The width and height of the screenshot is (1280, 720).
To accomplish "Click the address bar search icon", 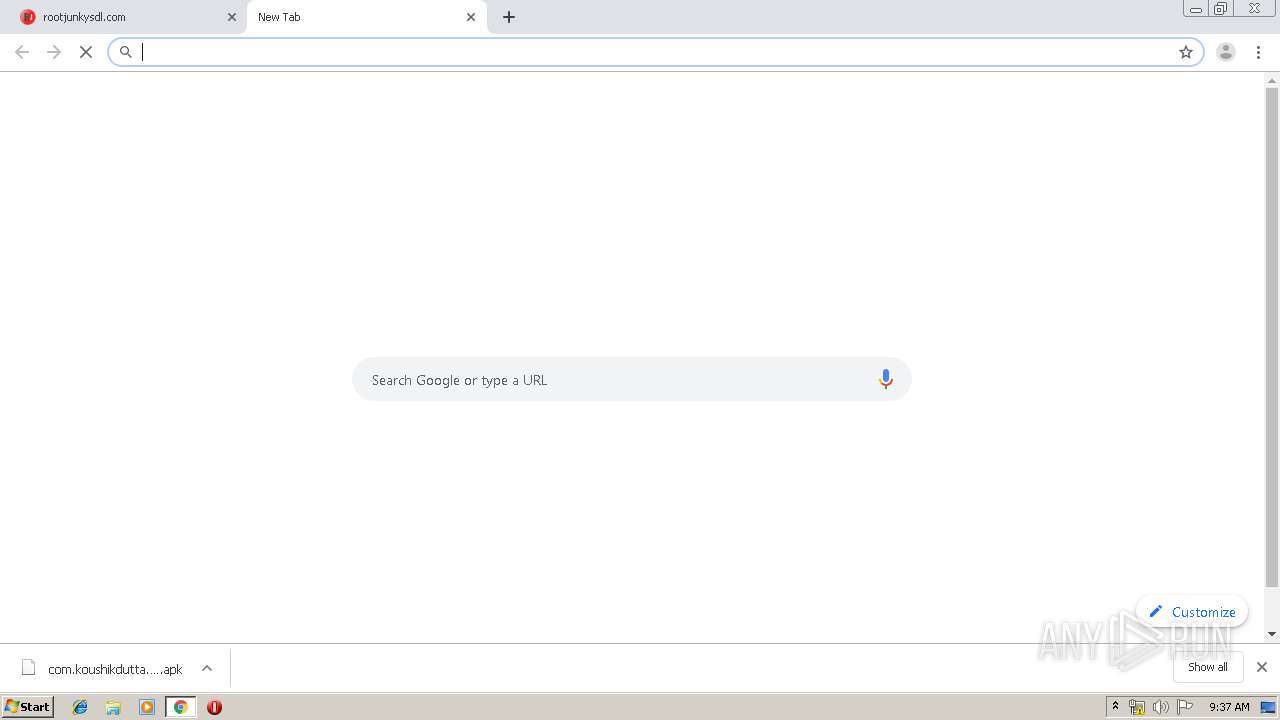I will coord(126,52).
